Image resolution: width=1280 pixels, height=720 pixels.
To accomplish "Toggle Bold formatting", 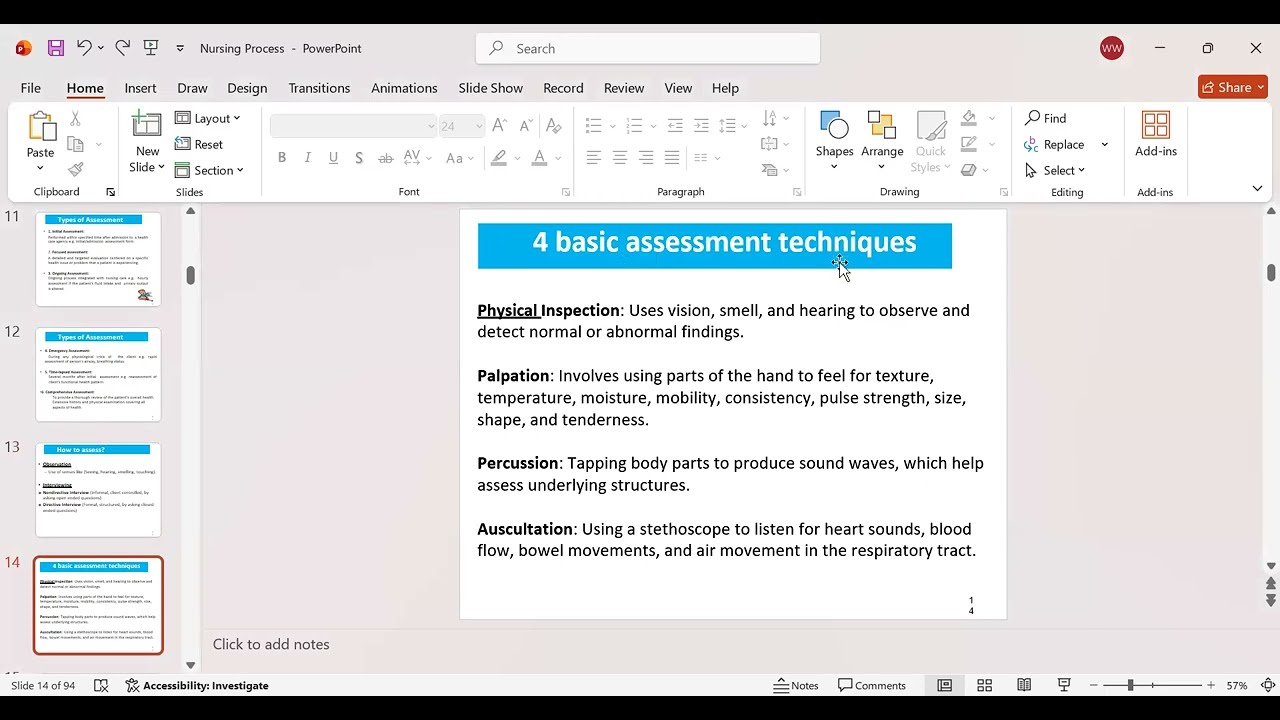I will pos(282,158).
